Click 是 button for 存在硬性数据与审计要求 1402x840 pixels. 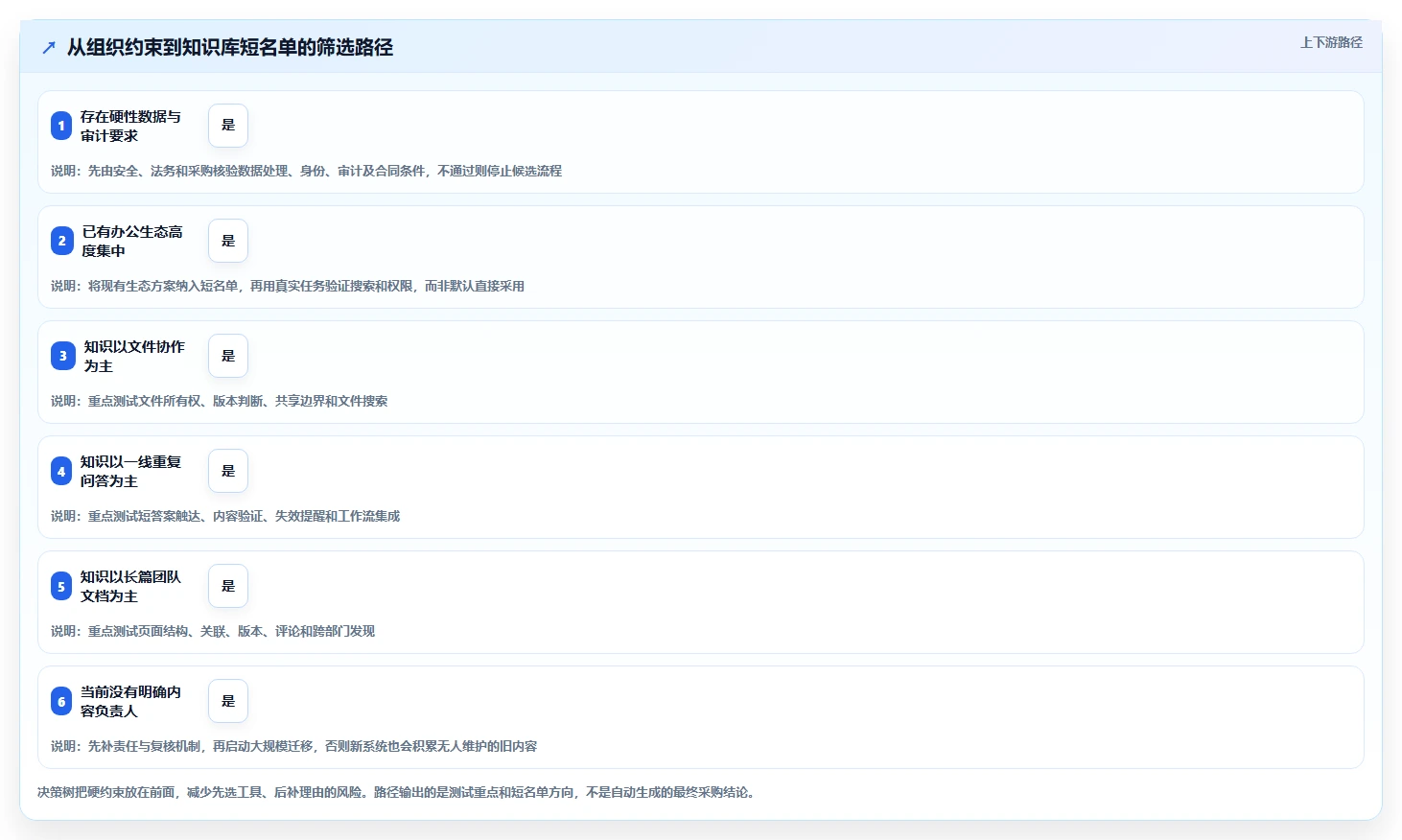228,126
